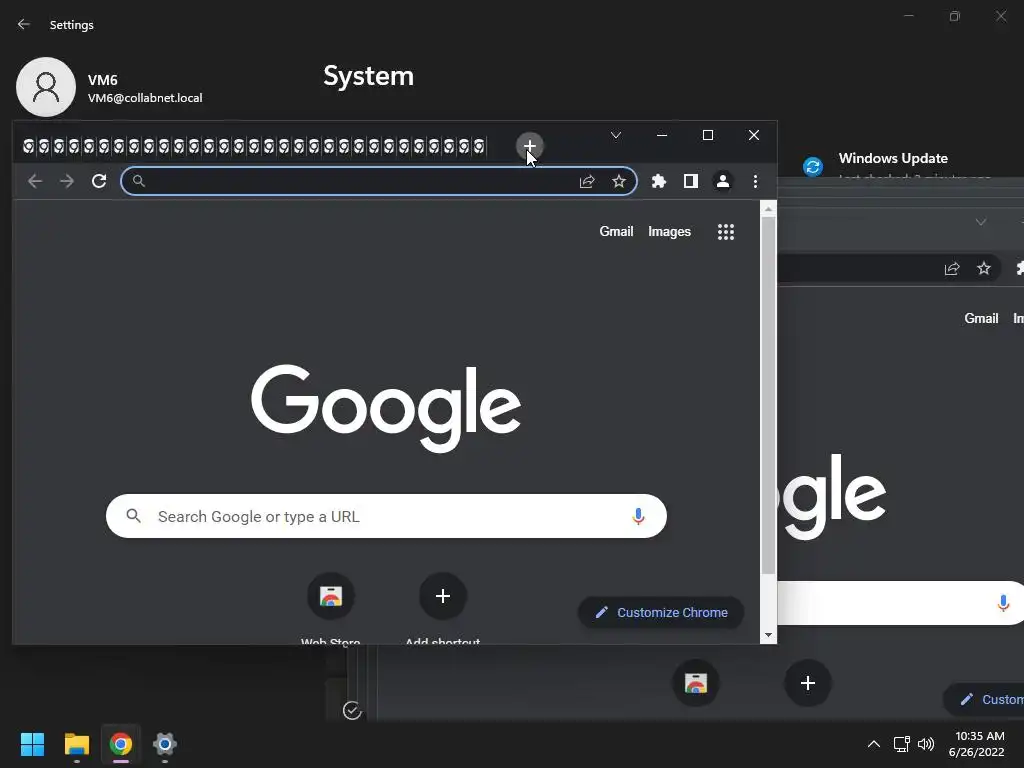1024x768 pixels.
Task: Open the clock showing 10:35 AM
Action: point(977,744)
